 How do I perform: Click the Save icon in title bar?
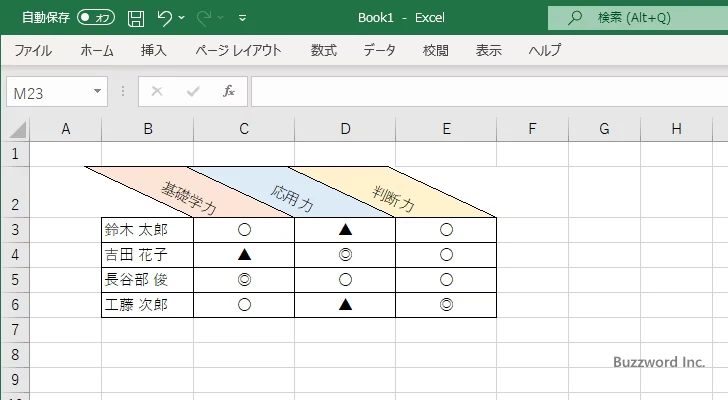(x=136, y=18)
